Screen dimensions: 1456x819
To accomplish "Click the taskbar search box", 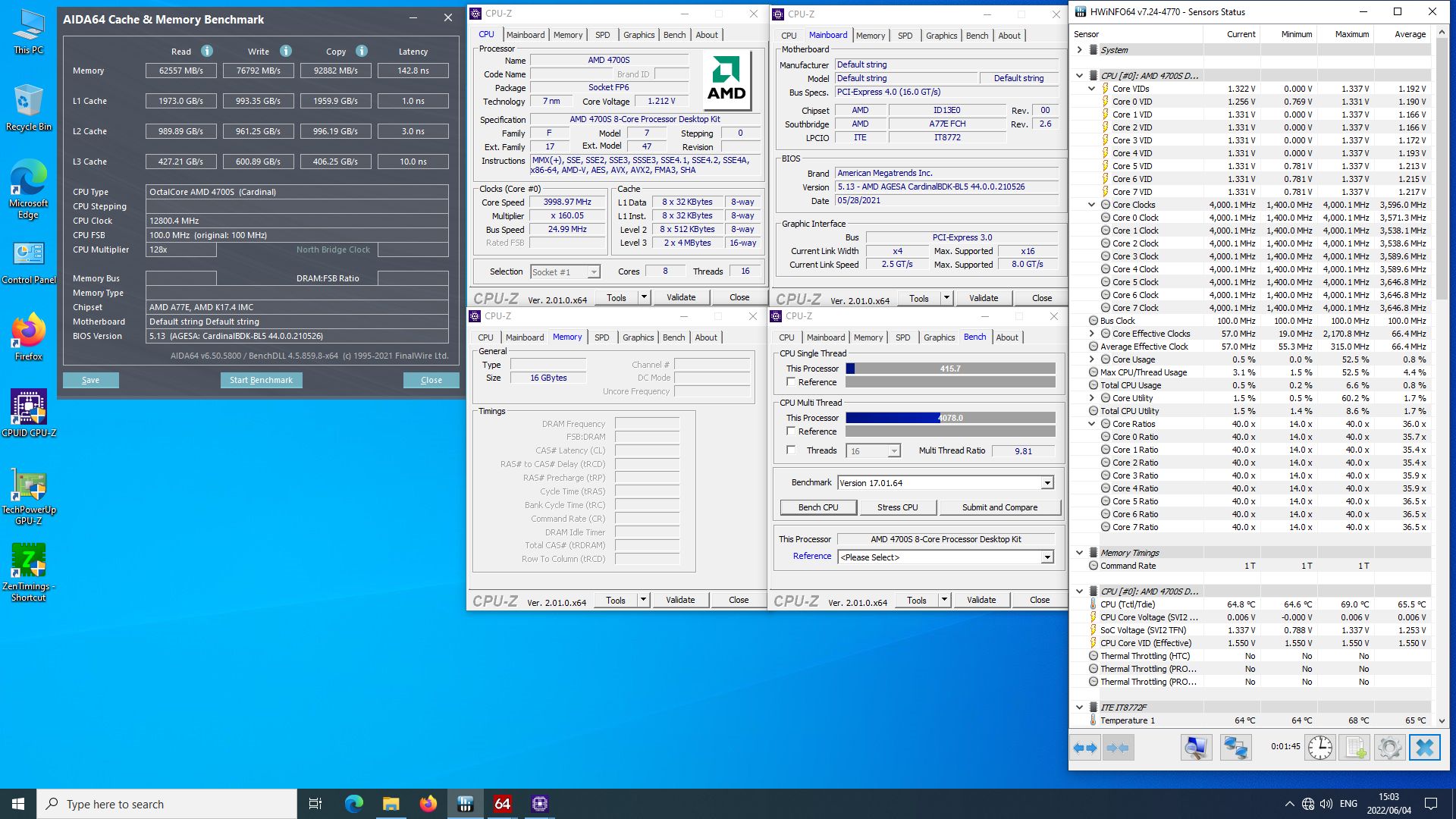I will coord(167,804).
